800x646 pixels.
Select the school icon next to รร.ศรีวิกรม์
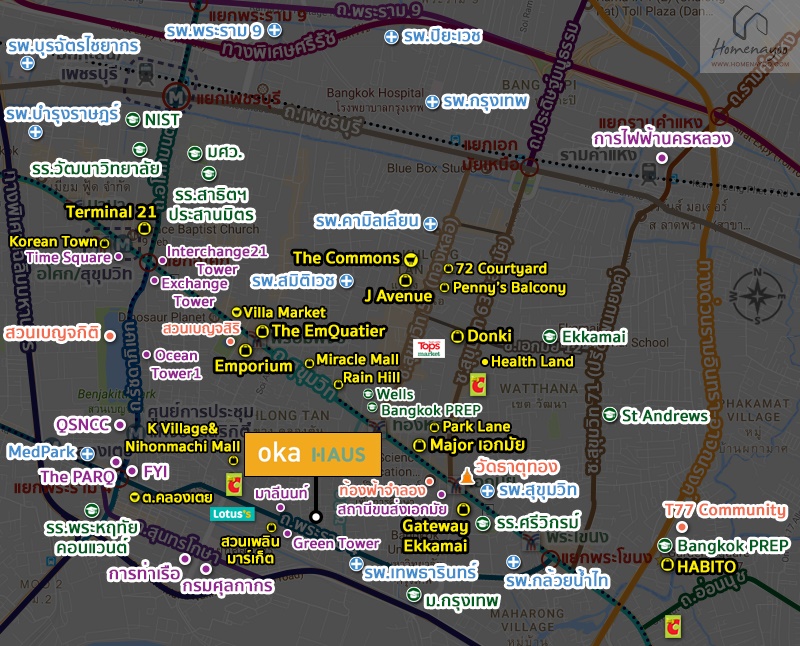(x=483, y=523)
